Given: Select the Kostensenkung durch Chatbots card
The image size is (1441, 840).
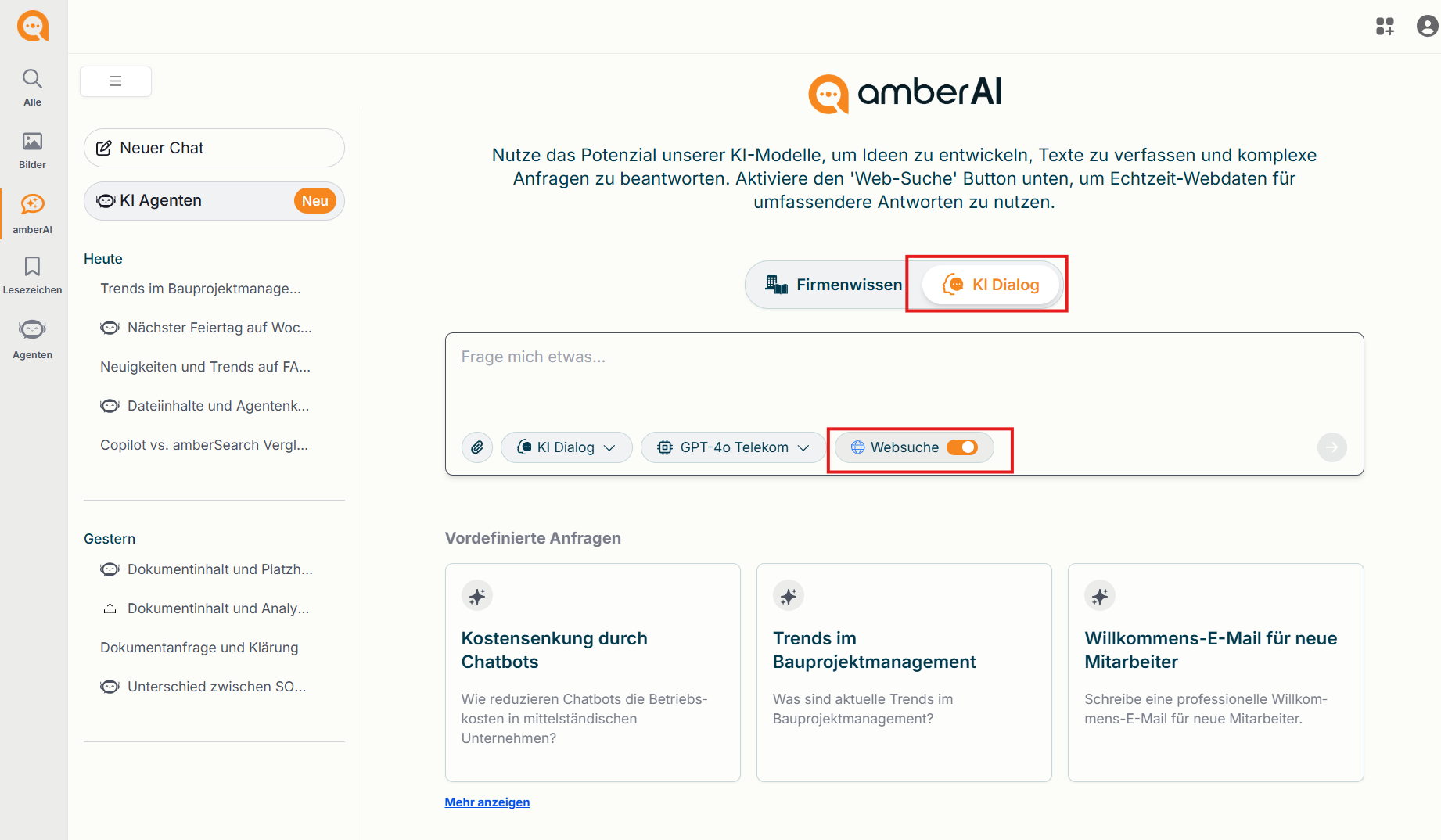Looking at the screenshot, I should (593, 673).
